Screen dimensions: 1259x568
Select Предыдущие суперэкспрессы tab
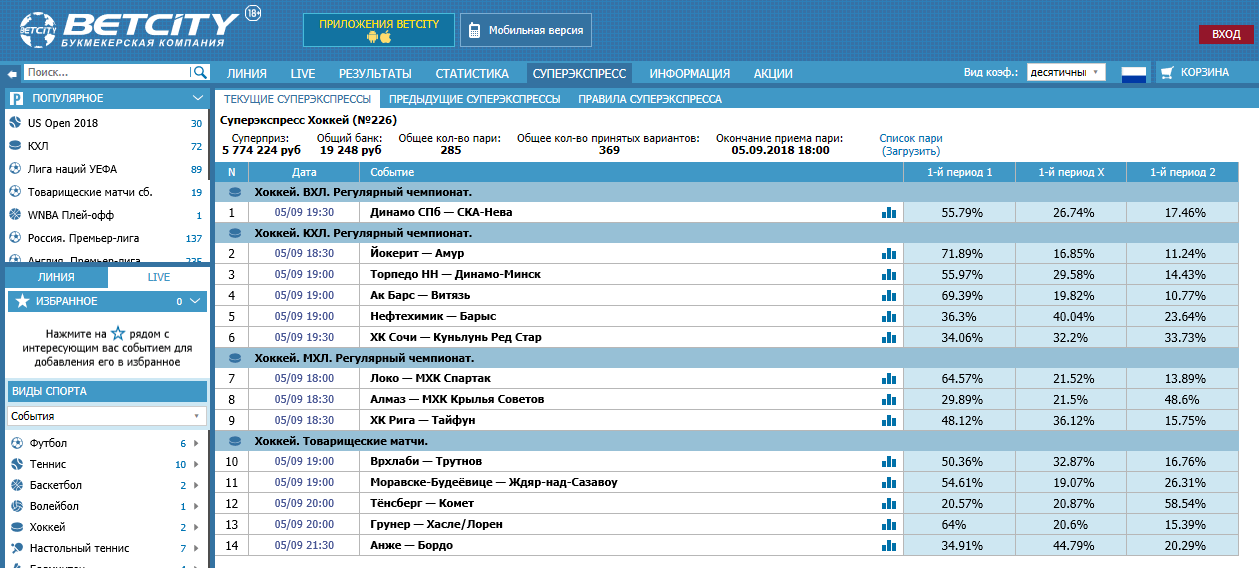point(475,99)
